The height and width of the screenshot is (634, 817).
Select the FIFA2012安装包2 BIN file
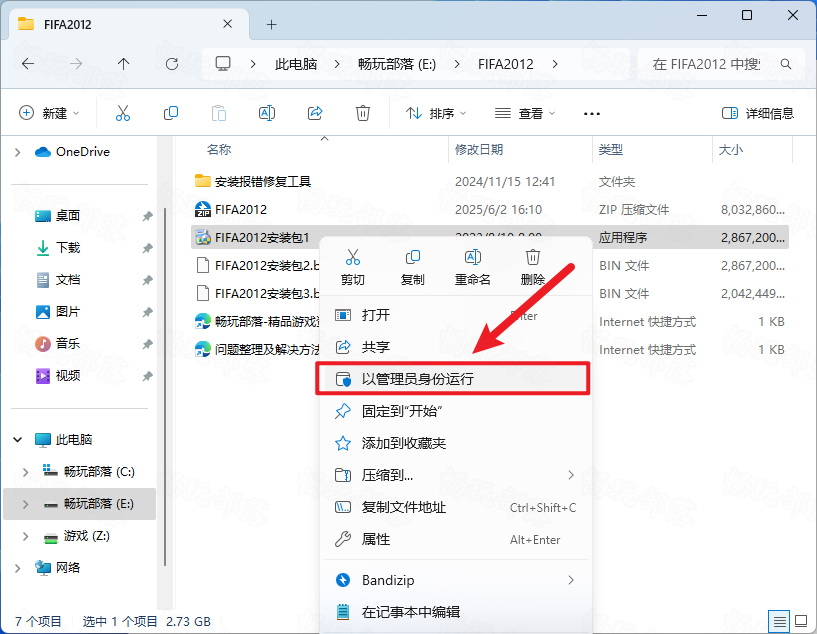[x=256, y=266]
